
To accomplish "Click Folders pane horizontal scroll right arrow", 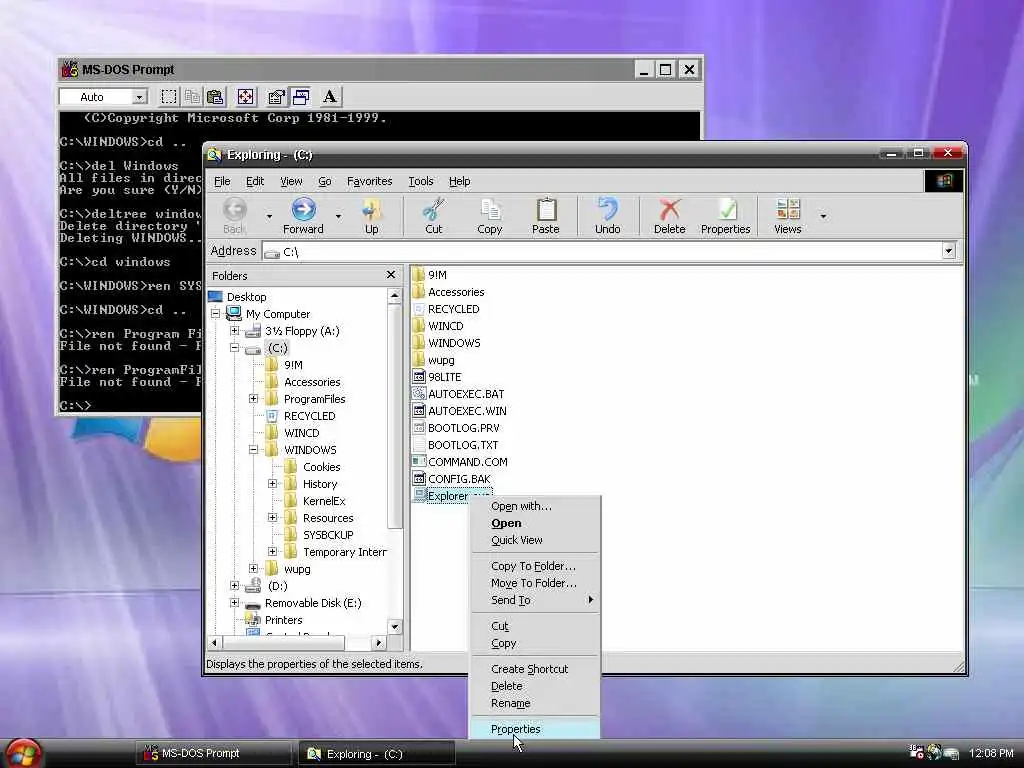I will (378, 643).
